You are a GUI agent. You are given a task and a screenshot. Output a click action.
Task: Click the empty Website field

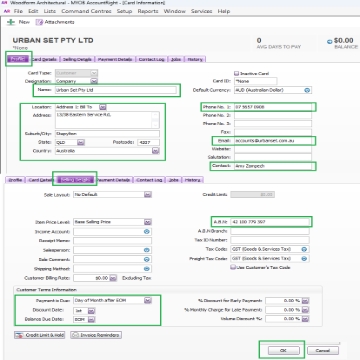point(273,149)
